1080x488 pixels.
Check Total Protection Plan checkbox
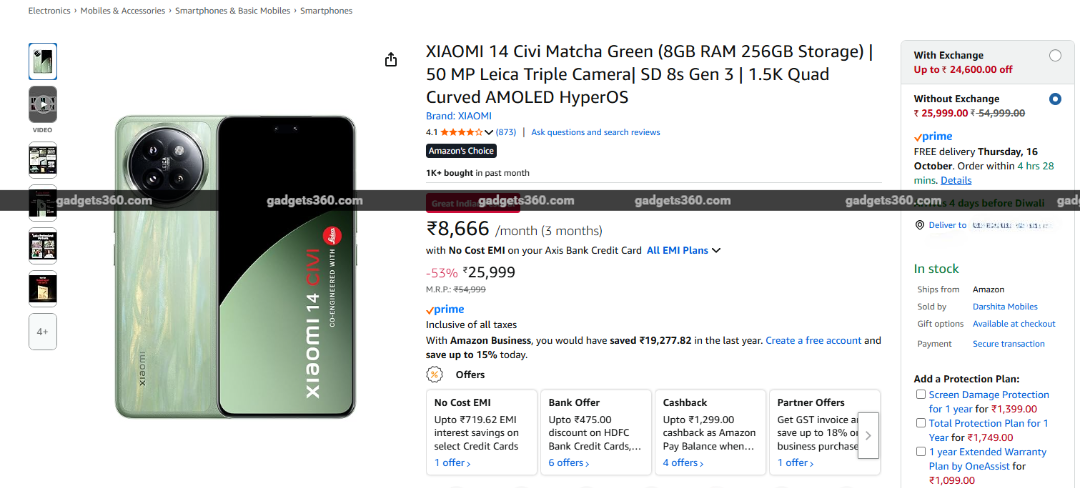click(x=921, y=423)
